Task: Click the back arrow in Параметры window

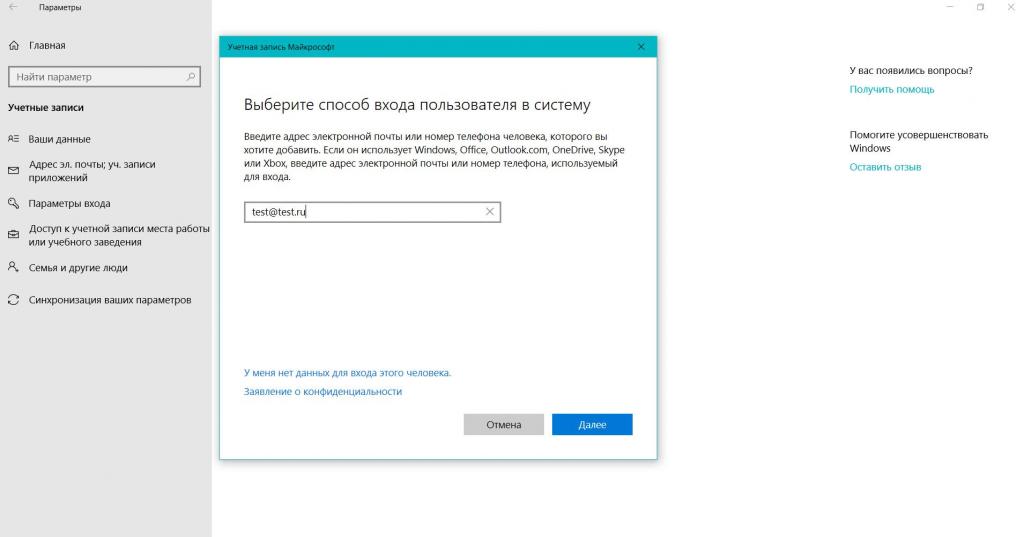Action: [13, 7]
